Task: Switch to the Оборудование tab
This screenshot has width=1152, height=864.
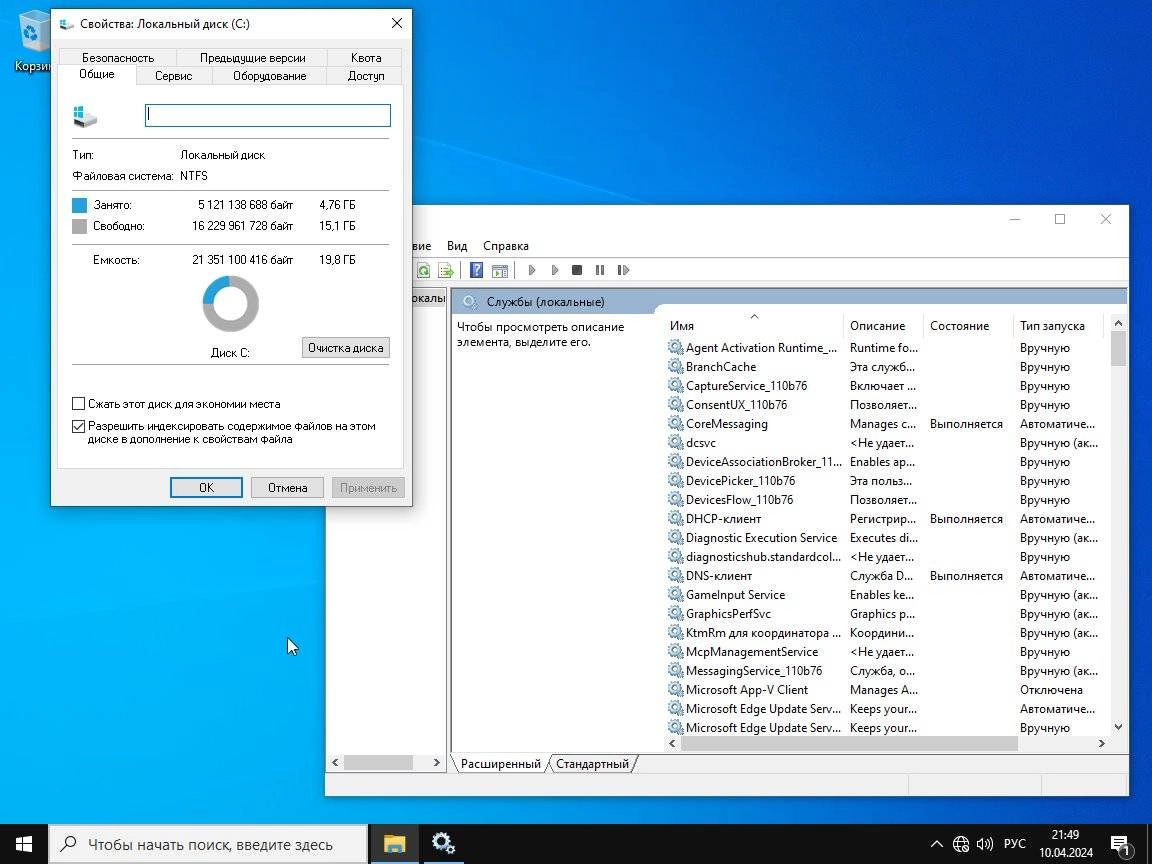Action: [x=270, y=76]
